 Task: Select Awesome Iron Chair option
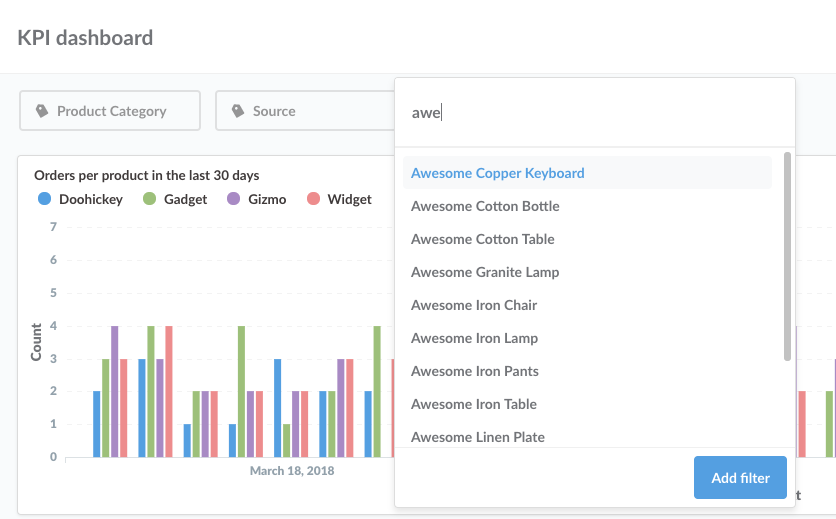pyautogui.click(x=474, y=305)
